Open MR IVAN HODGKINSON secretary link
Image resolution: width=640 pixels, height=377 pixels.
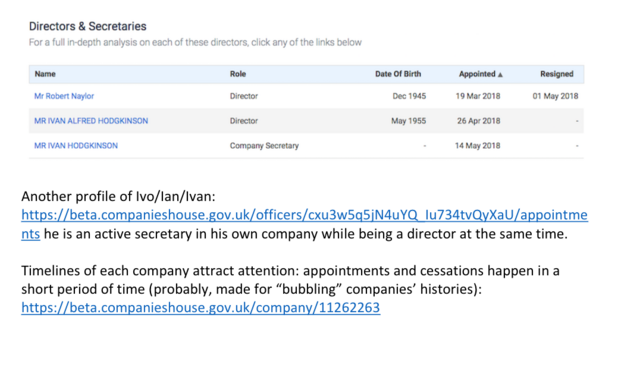coord(76,146)
